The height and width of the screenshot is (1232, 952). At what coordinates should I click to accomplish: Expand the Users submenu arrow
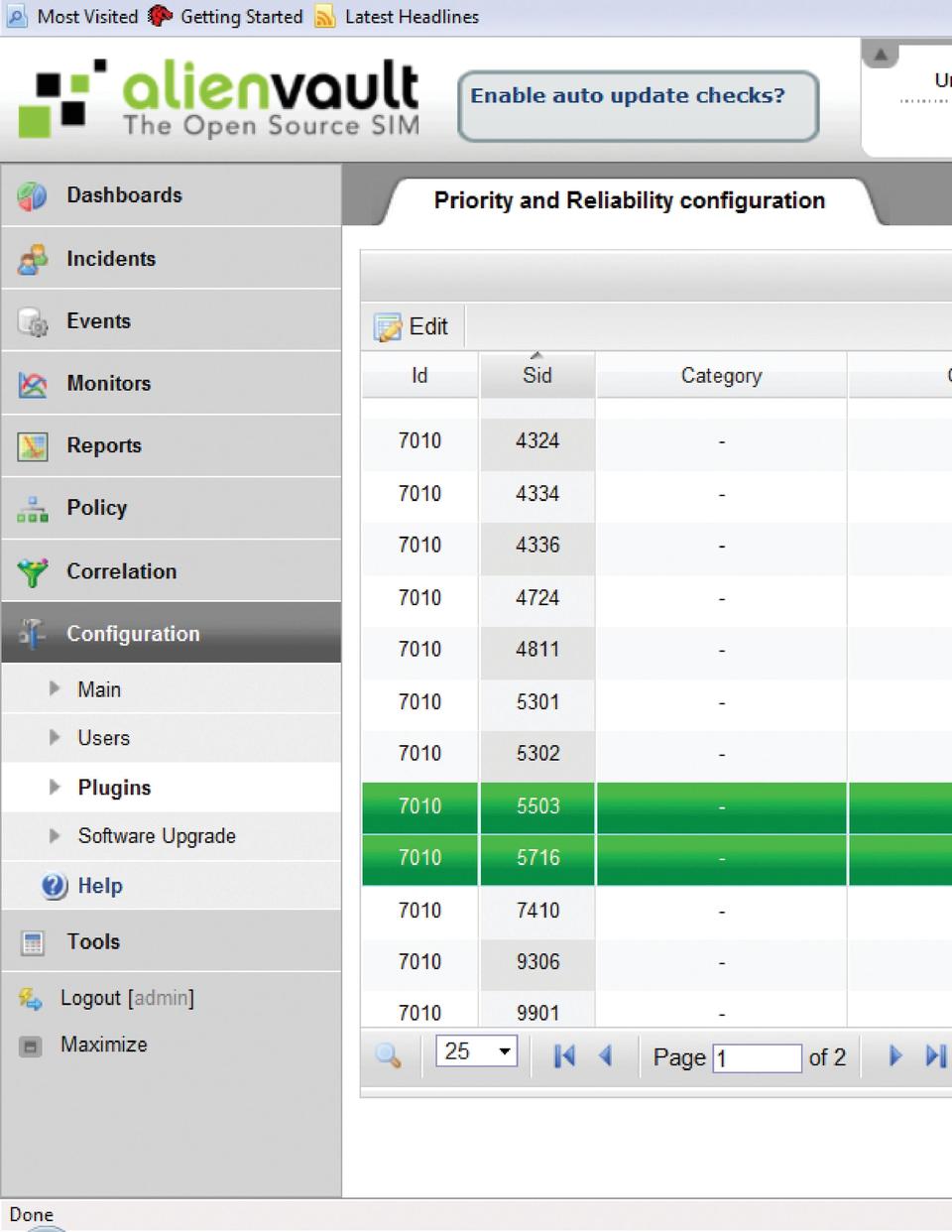(x=55, y=737)
